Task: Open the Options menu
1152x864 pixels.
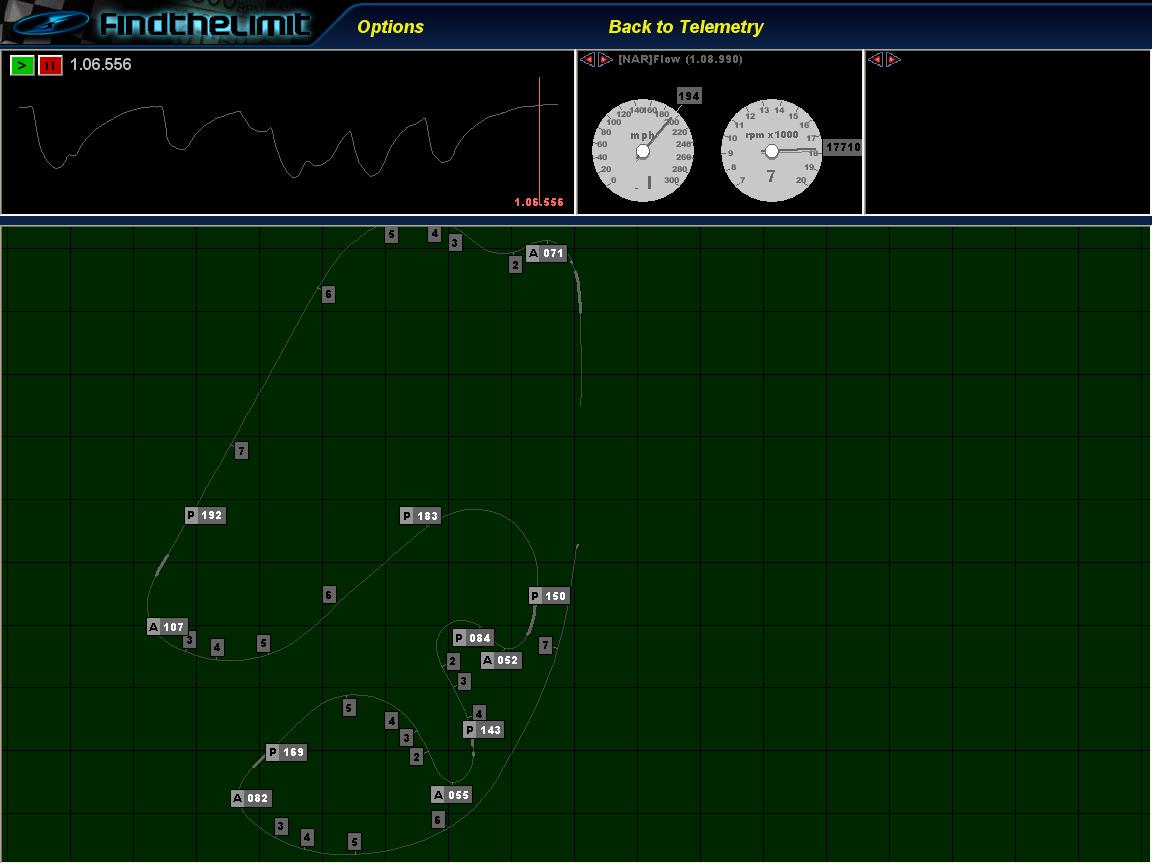Action: point(390,27)
